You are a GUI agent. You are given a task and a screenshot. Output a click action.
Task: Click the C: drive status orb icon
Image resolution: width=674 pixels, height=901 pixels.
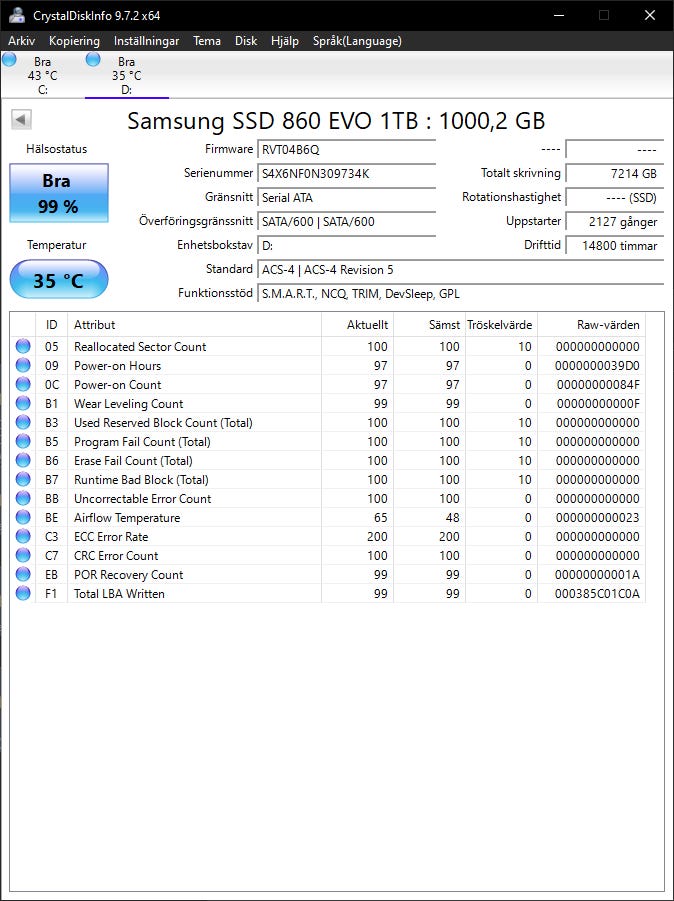[x=10, y=60]
